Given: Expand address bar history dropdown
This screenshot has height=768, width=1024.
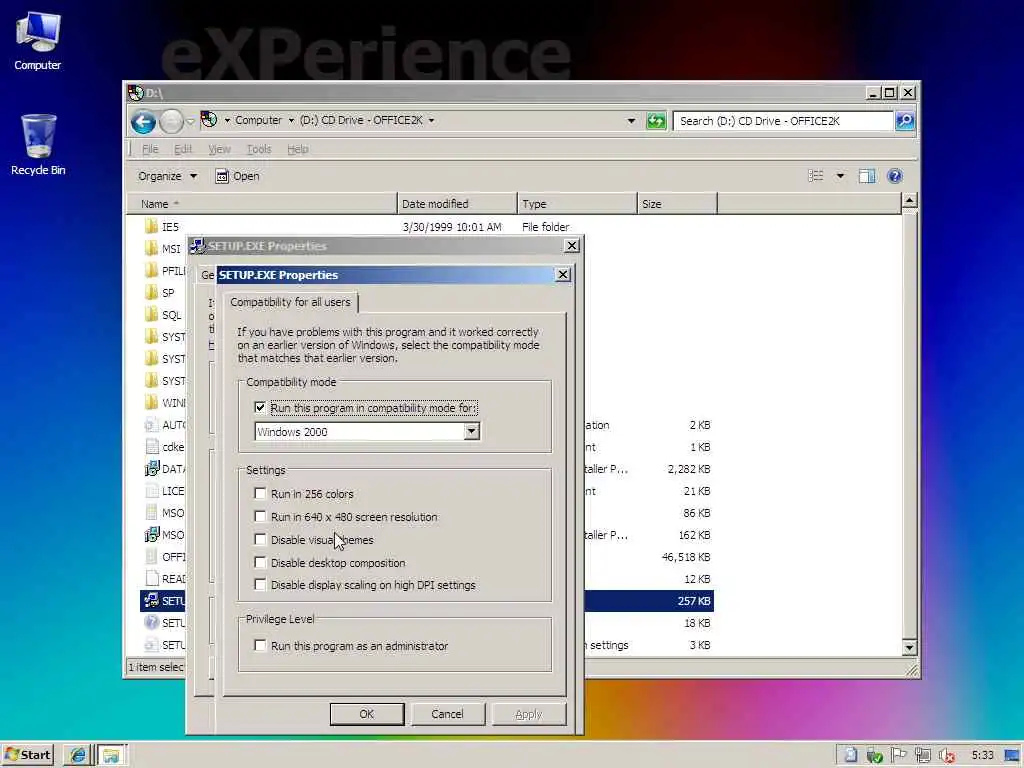Looking at the screenshot, I should (631, 121).
